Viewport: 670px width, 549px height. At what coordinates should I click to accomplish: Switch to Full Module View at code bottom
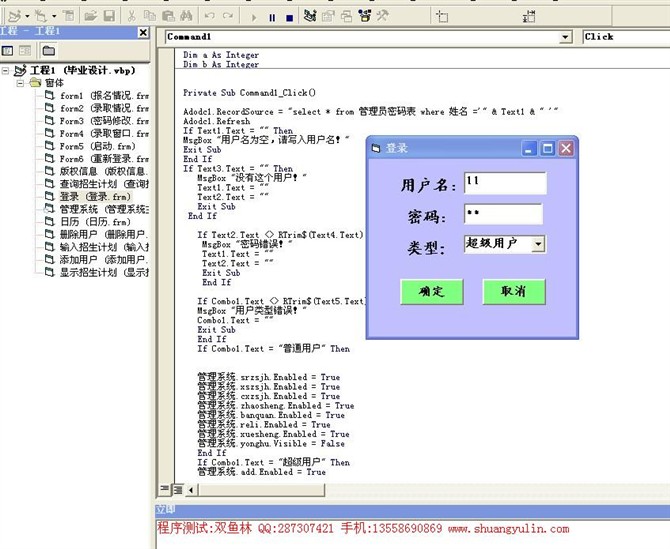177,490
